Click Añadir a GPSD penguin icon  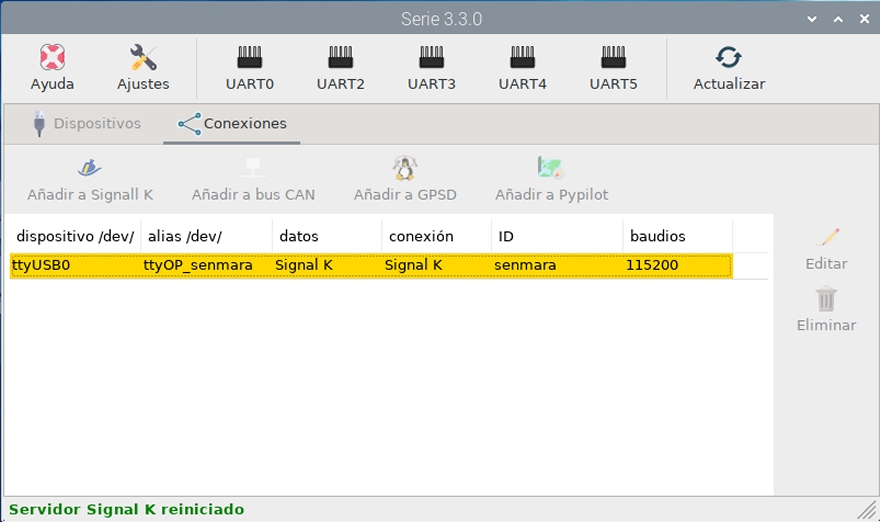tap(404, 168)
